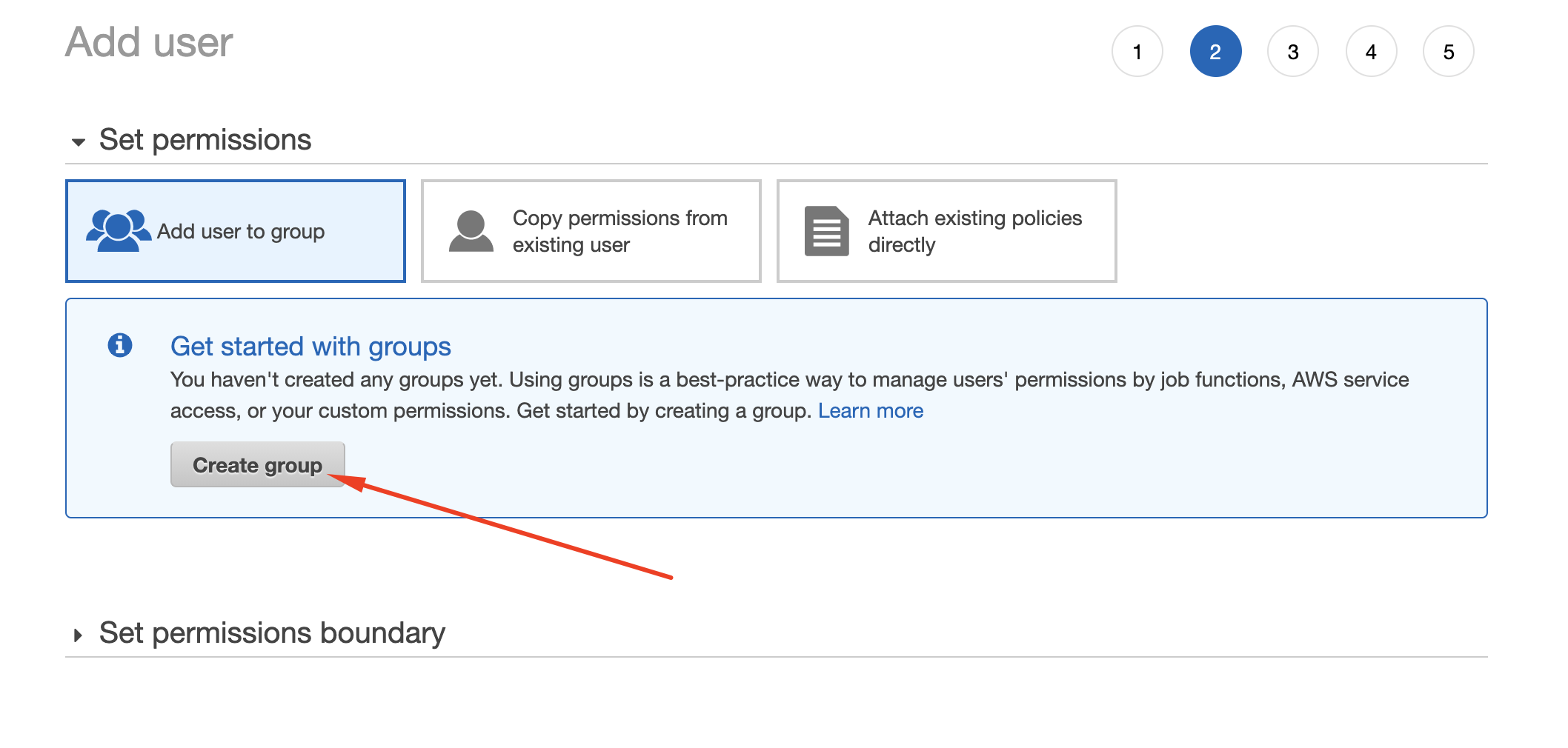Open the Learn more link
The height and width of the screenshot is (748, 1568).
pos(870,411)
